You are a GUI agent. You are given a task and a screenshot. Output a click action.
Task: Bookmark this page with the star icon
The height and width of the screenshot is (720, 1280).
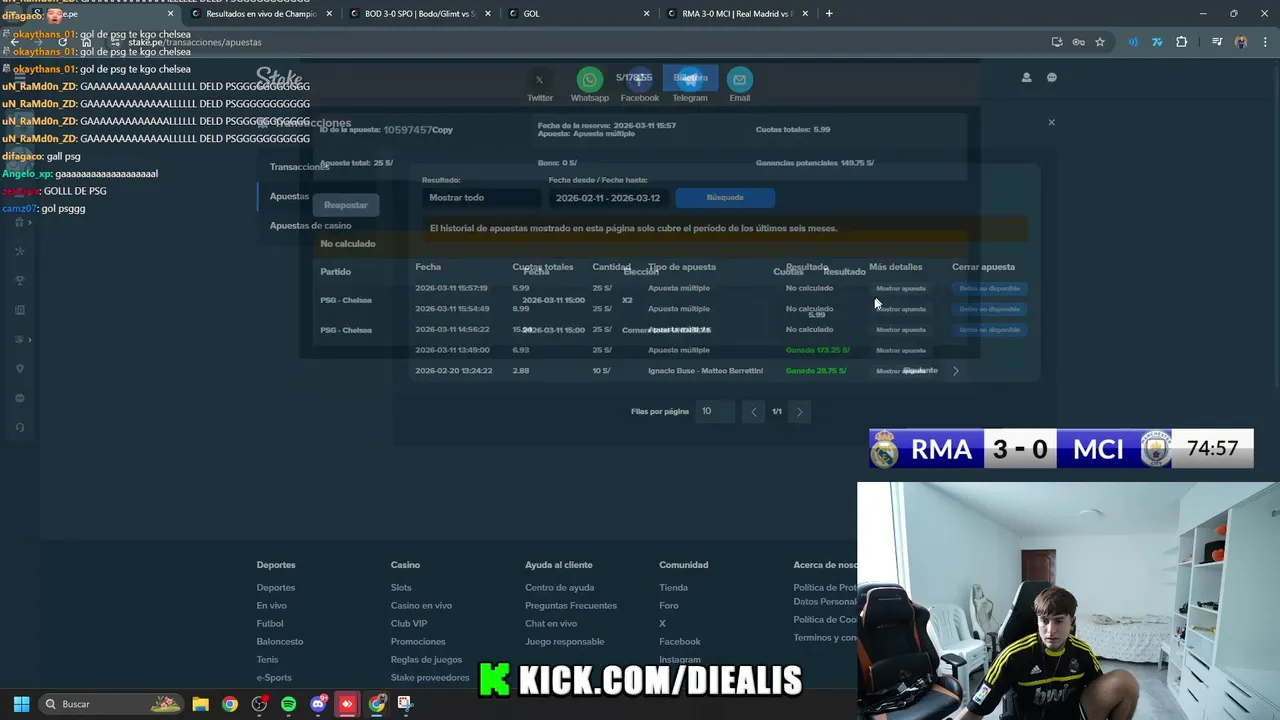point(1100,42)
